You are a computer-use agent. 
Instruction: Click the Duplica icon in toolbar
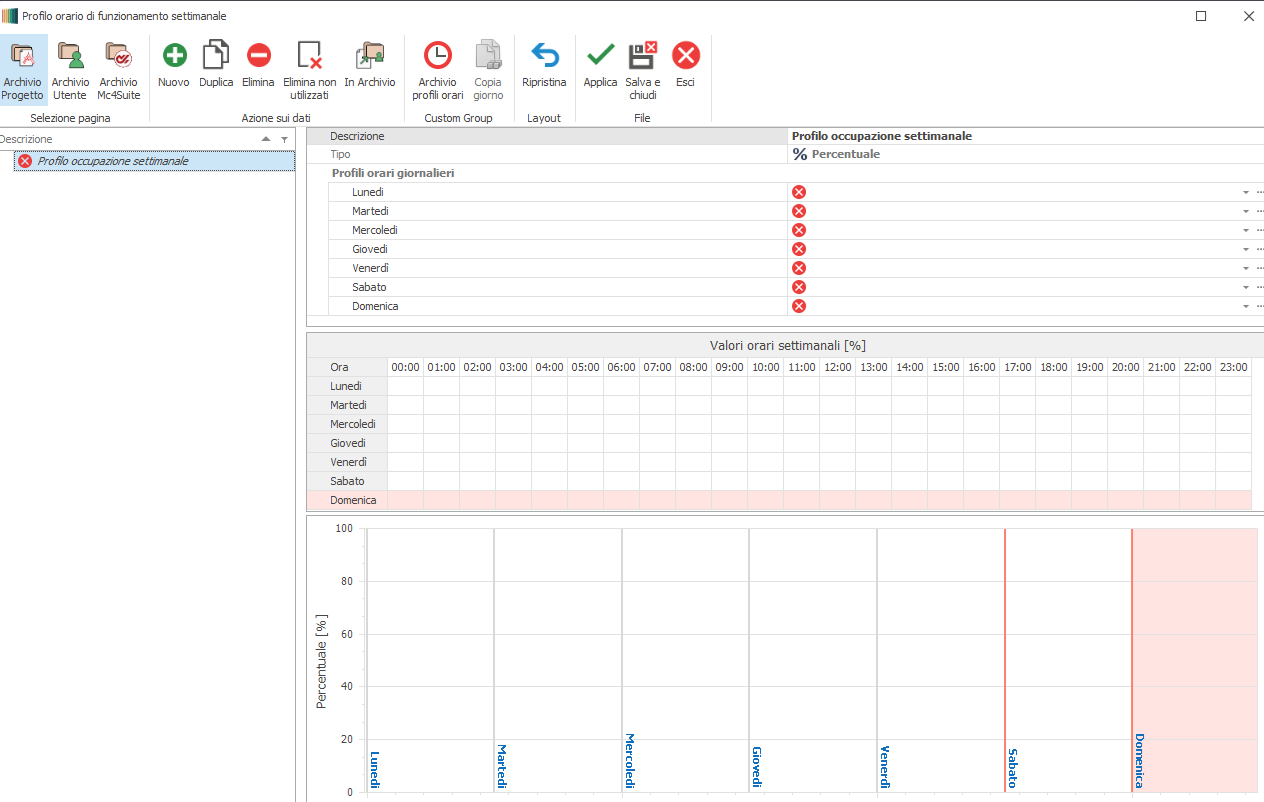216,56
